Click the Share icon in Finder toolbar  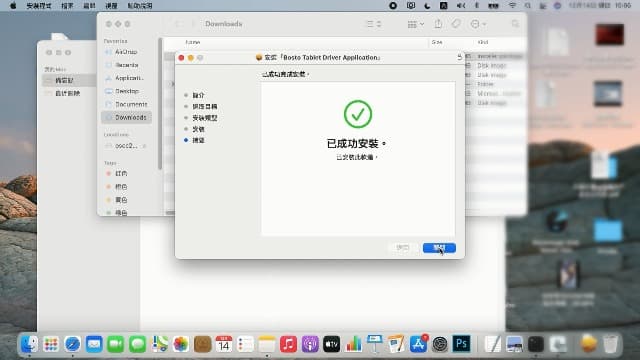438,24
